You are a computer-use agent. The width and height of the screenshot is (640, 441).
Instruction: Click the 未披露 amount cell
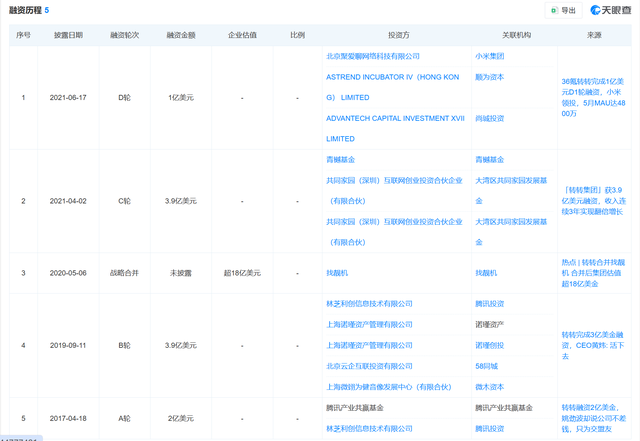[181, 273]
